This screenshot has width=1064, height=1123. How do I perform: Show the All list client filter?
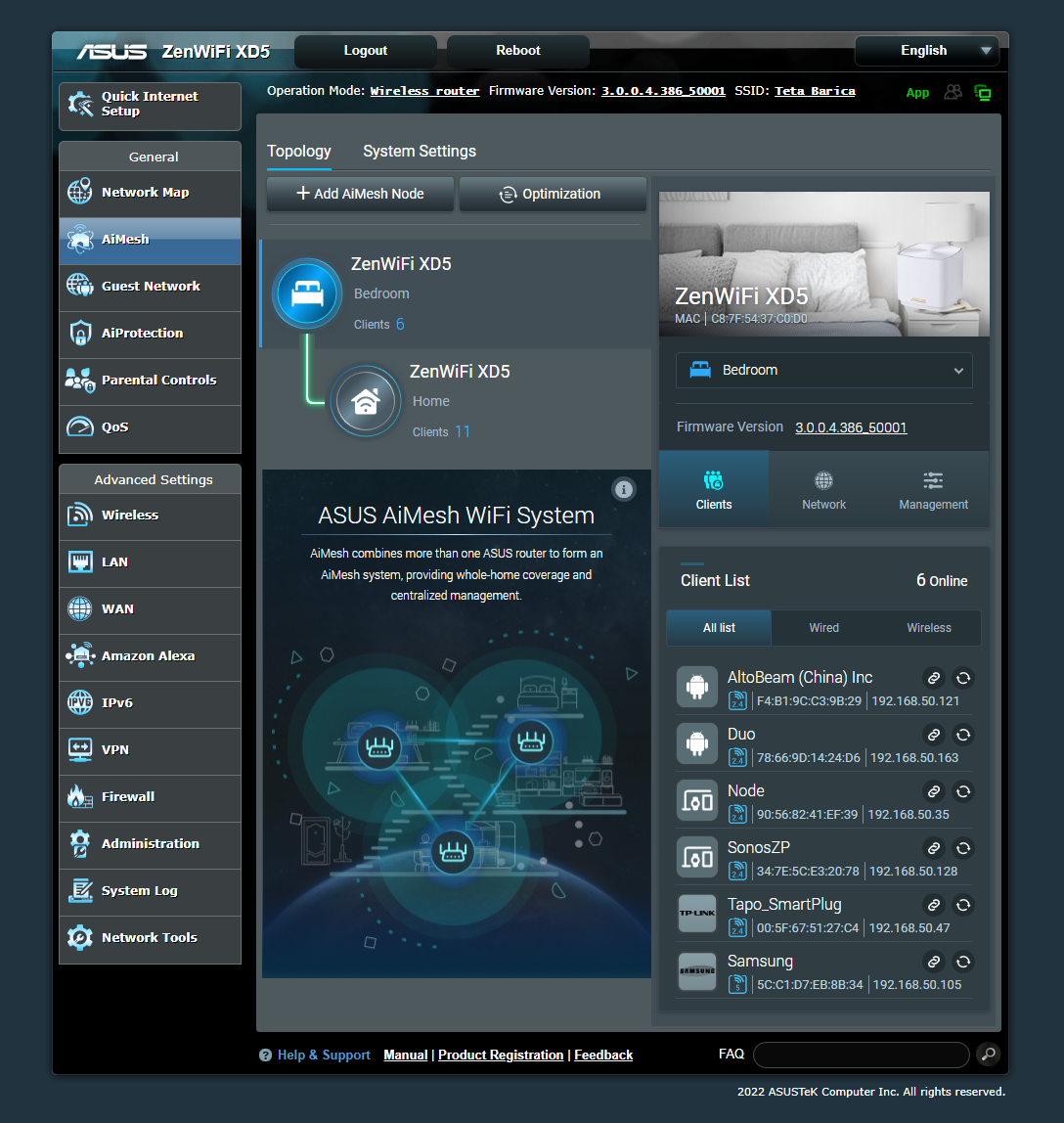coord(719,627)
